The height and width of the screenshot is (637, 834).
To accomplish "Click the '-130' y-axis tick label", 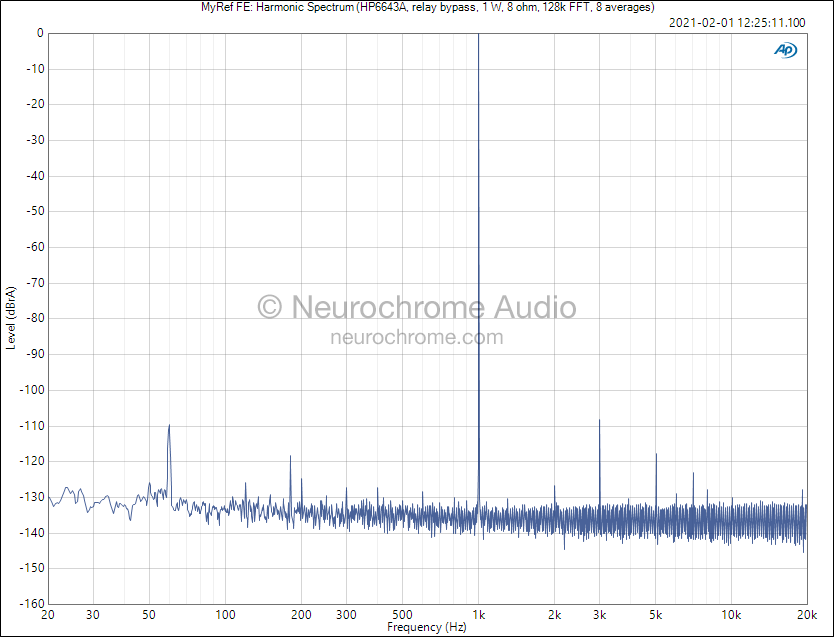I will [x=33, y=497].
